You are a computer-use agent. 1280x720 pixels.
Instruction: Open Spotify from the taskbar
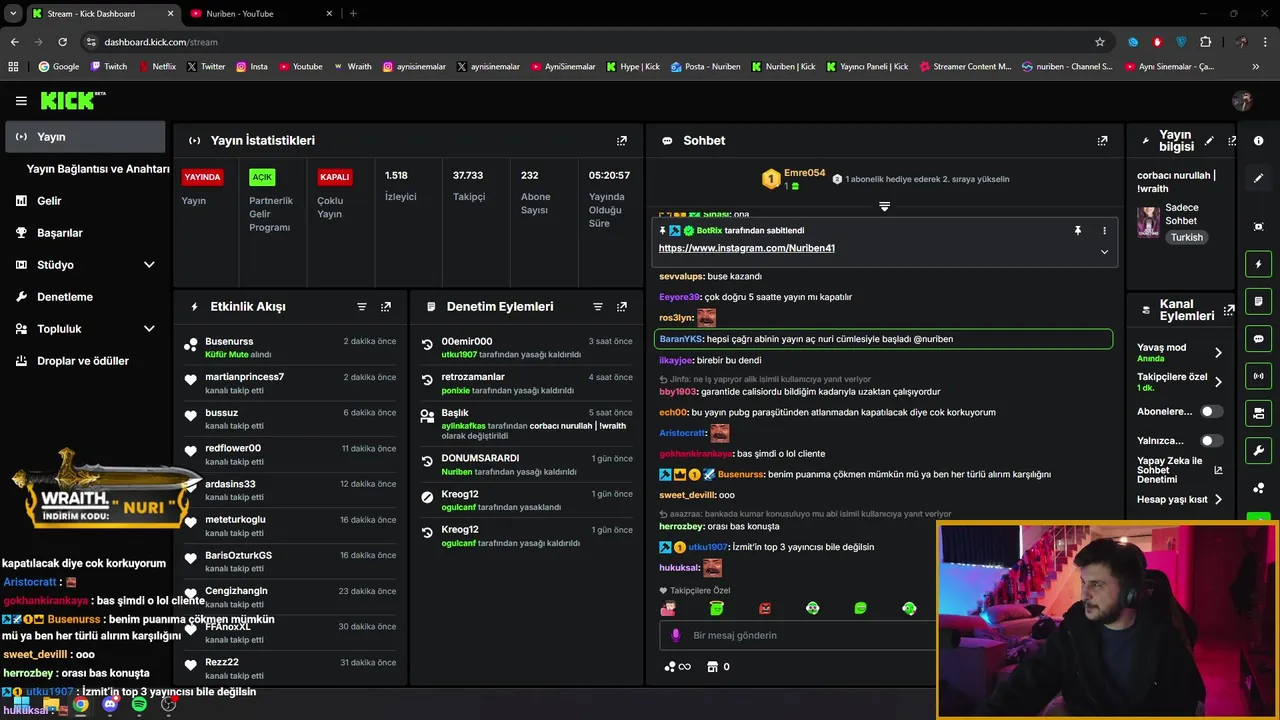click(139, 705)
